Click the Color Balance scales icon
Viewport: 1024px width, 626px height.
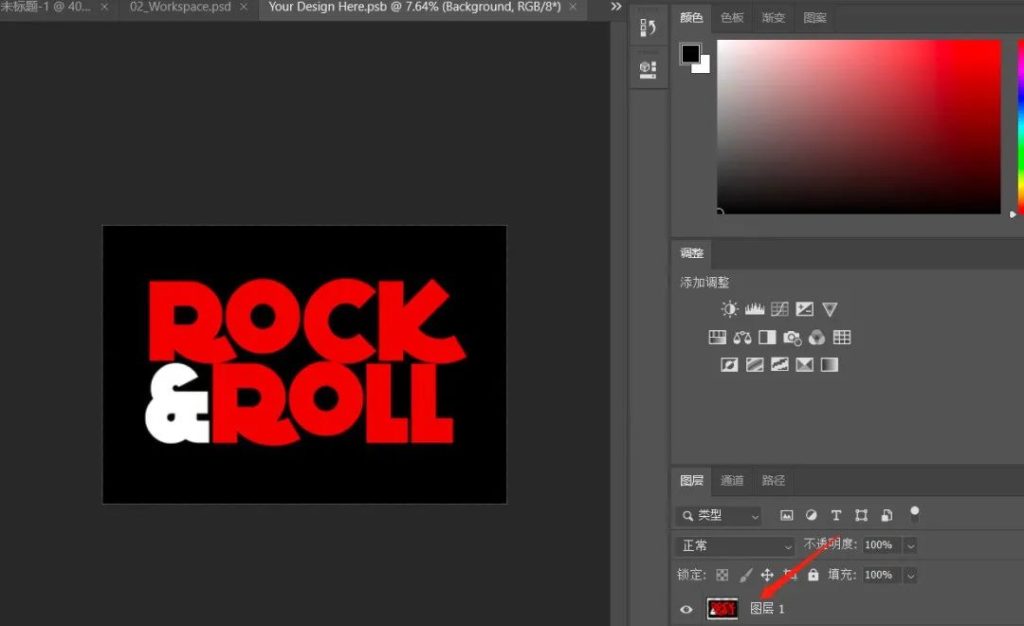(742, 338)
